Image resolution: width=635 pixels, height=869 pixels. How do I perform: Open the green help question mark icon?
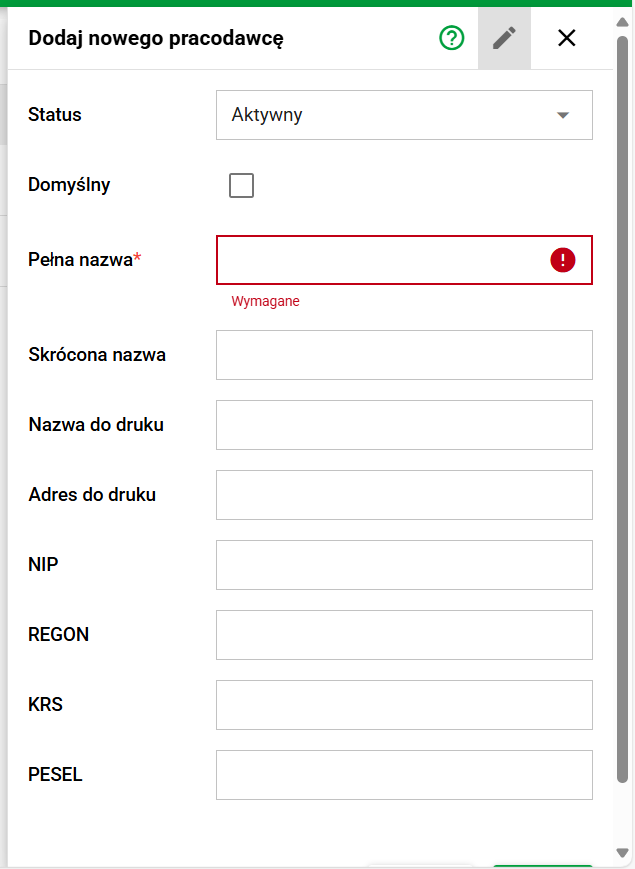452,38
